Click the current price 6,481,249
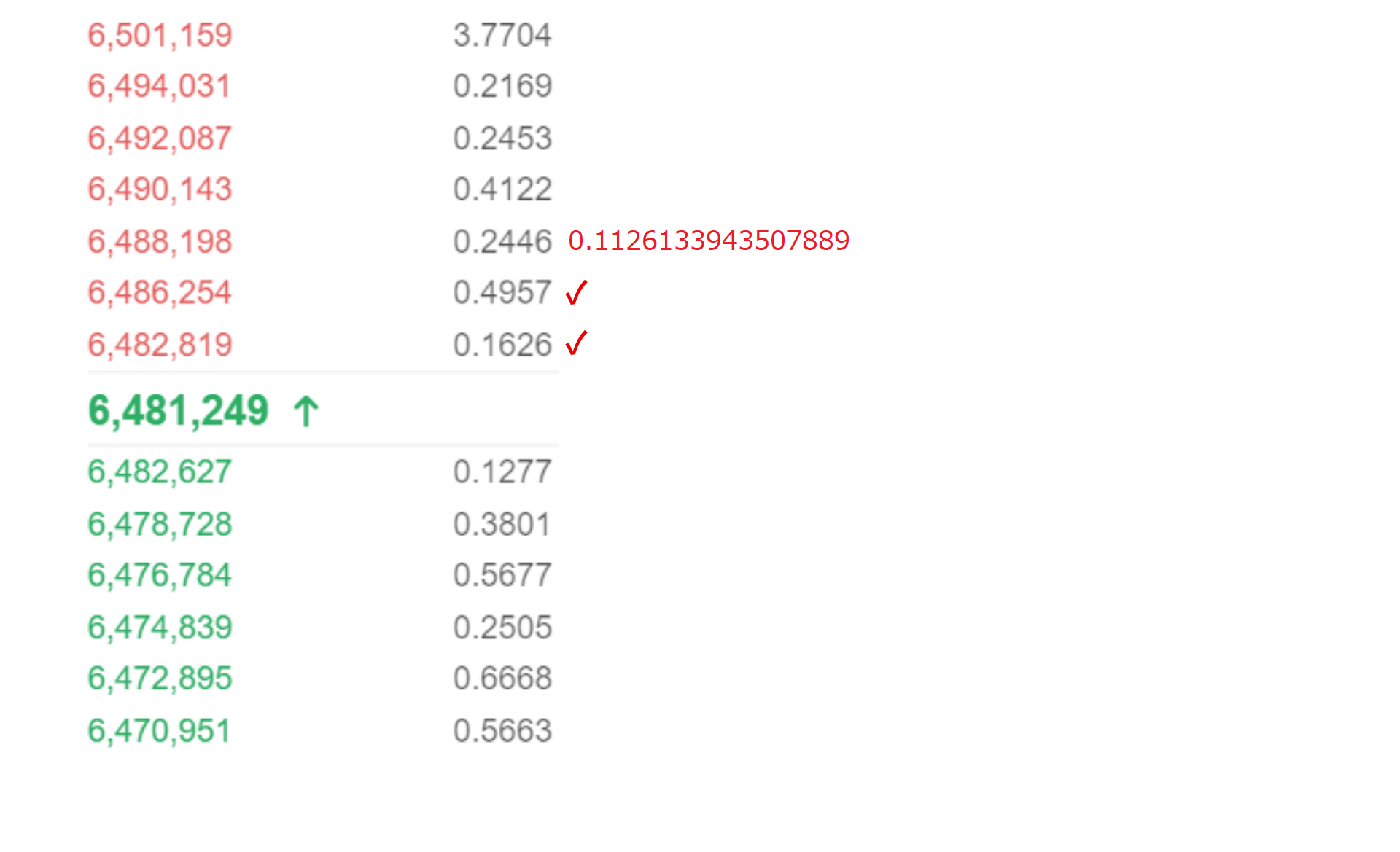Image resolution: width=1400 pixels, height=852 pixels. point(179,410)
